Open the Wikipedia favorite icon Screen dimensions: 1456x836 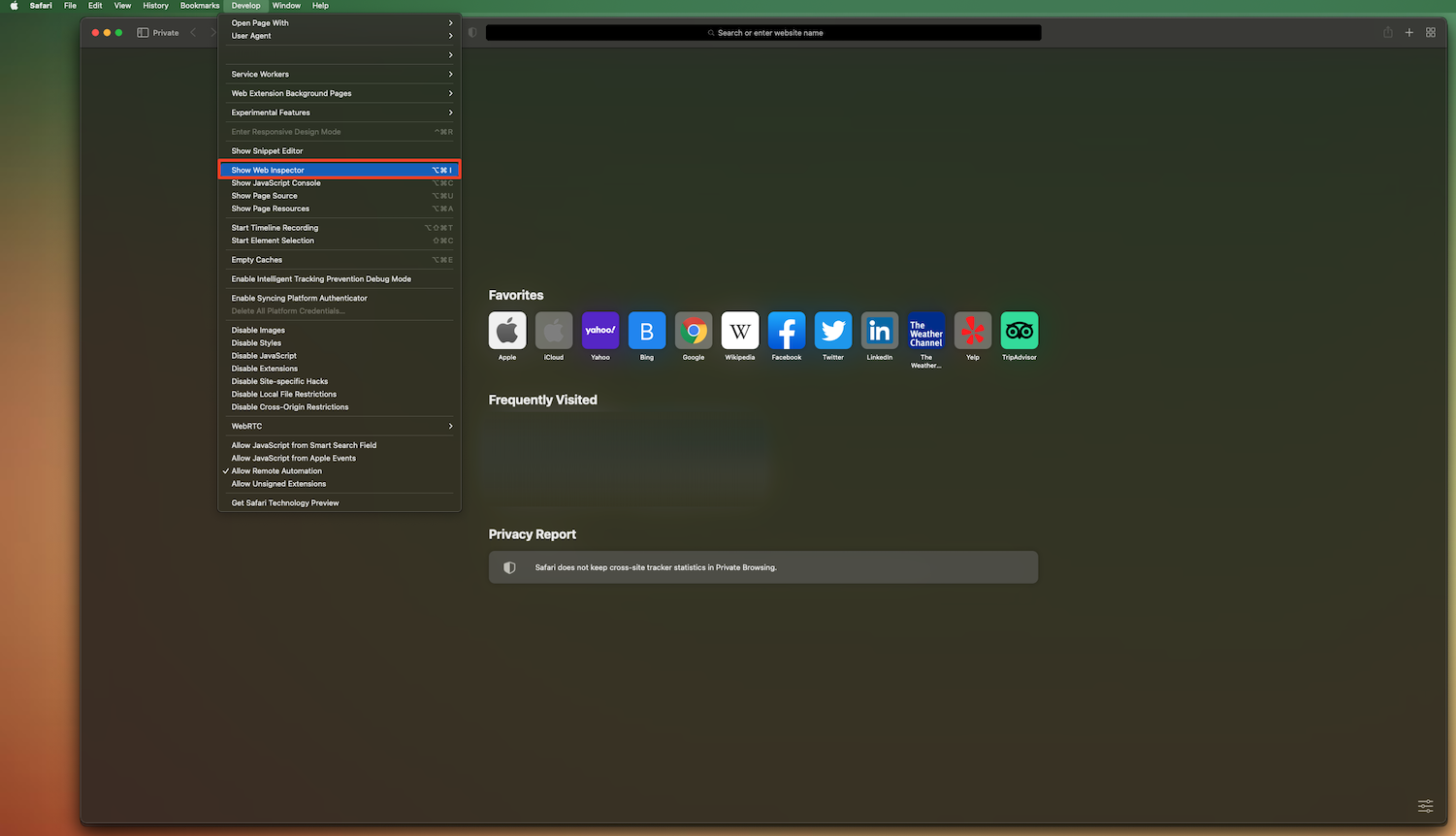click(739, 331)
